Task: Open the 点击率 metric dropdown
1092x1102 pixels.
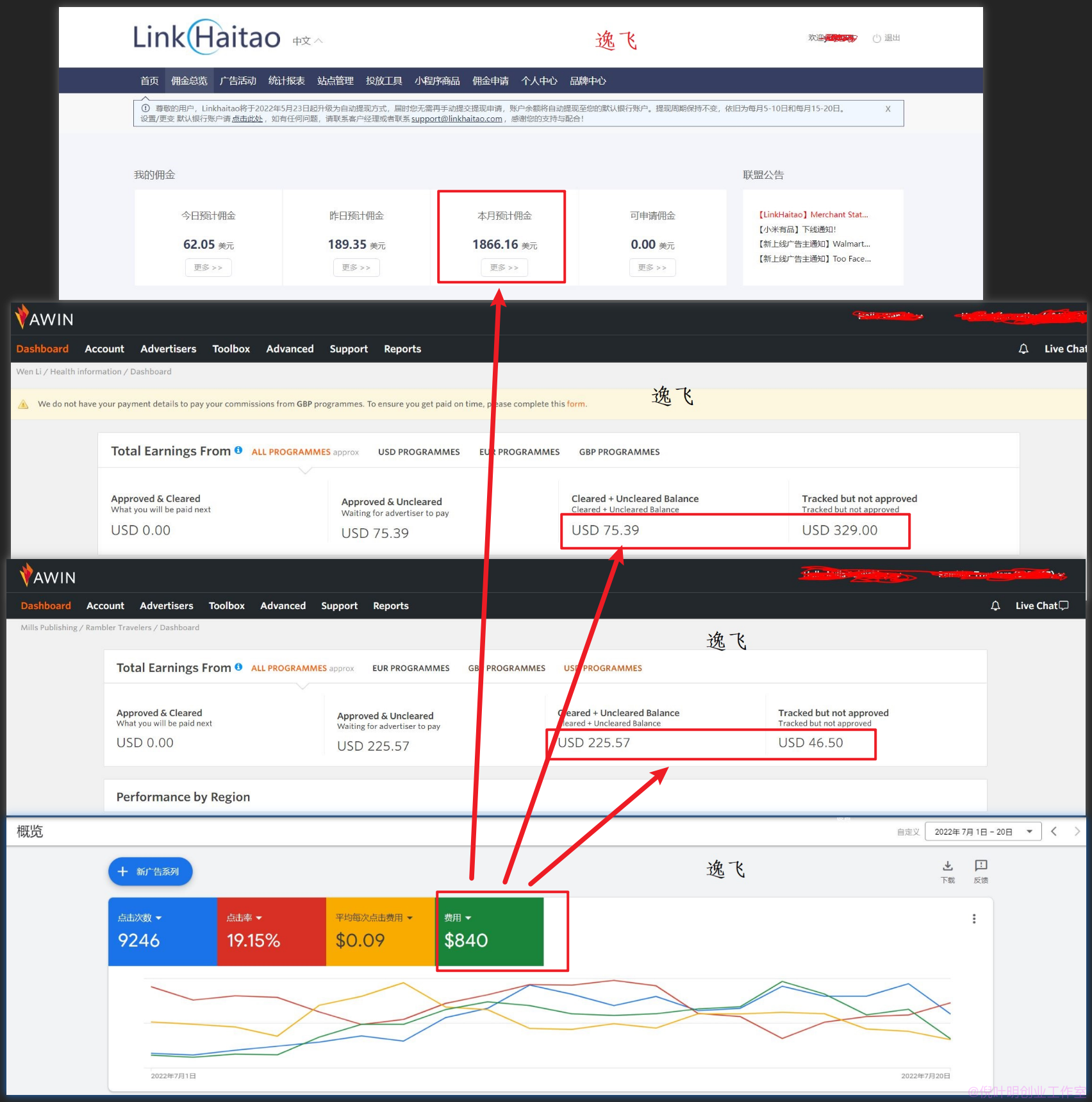Action: point(244,918)
